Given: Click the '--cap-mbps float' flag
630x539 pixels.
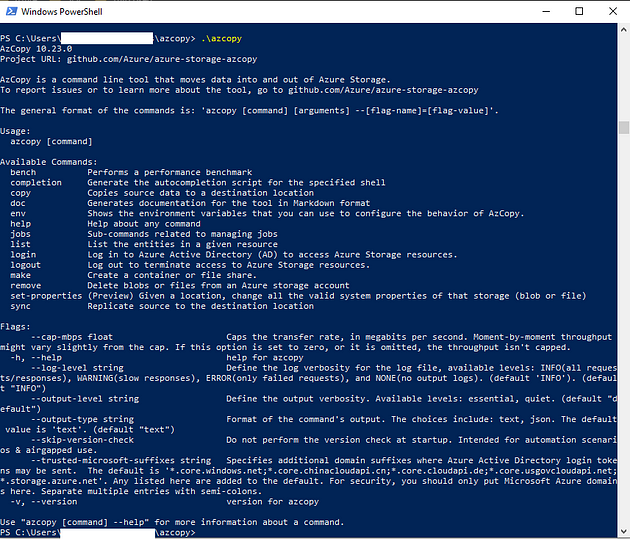Looking at the screenshot, I should pos(72,337).
